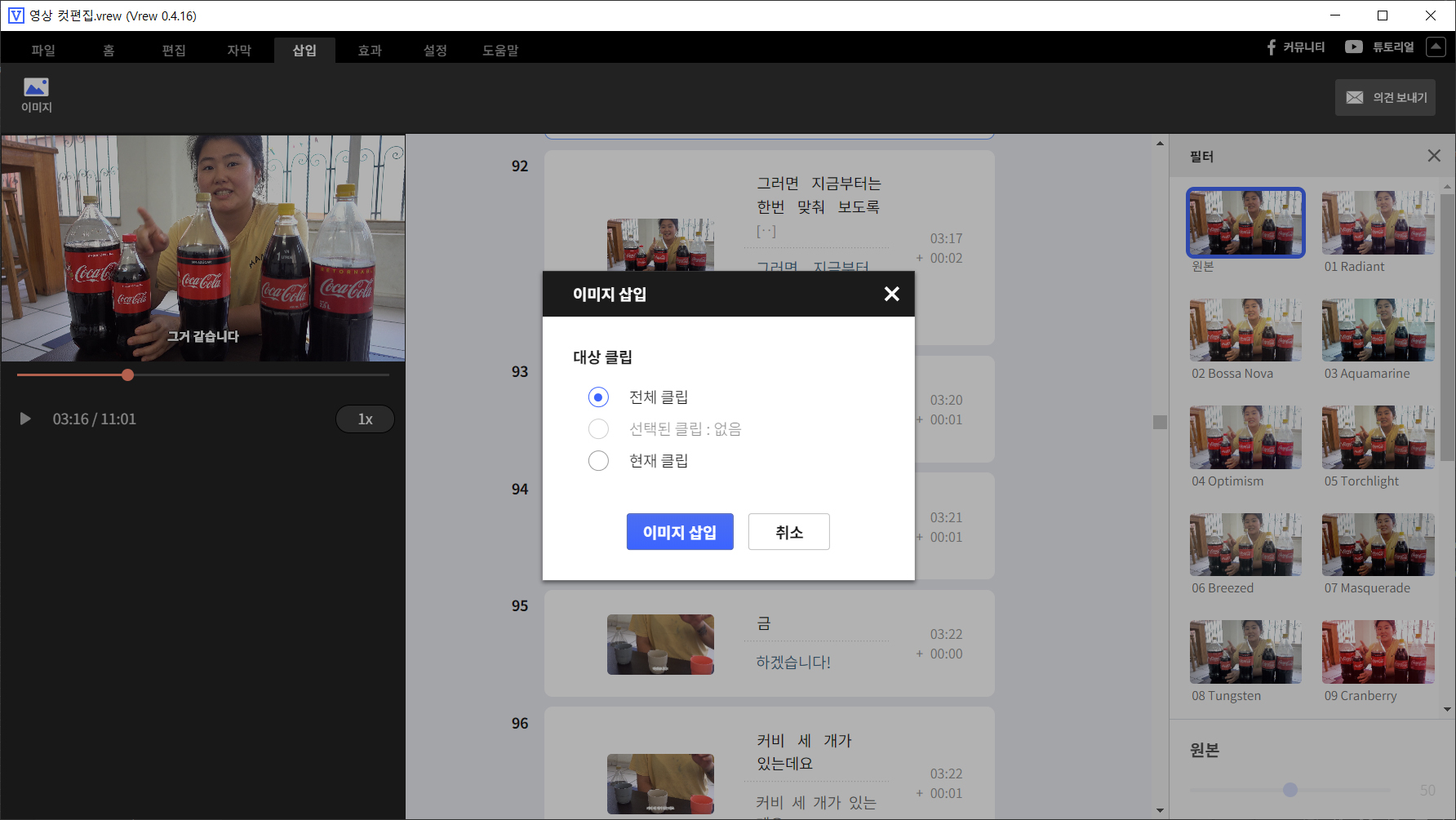Click the clip list scroll down arrow
The image size is (1456, 820).
[x=1160, y=810]
